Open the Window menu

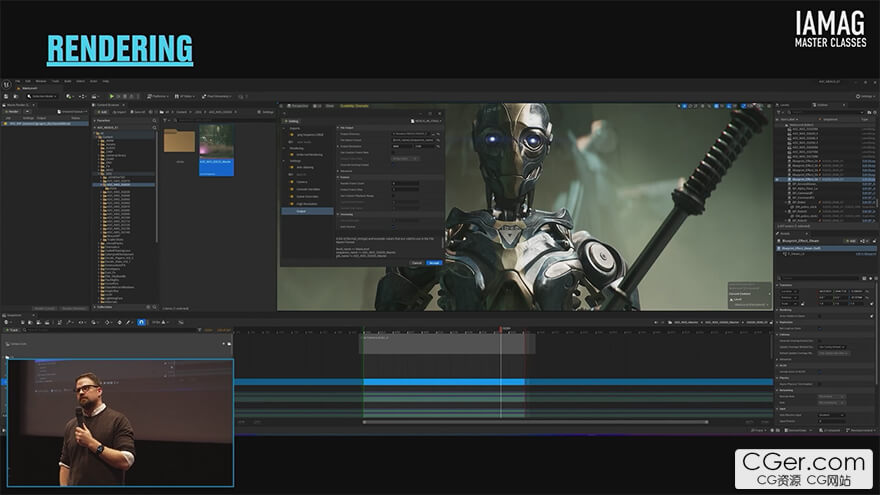[x=41, y=81]
